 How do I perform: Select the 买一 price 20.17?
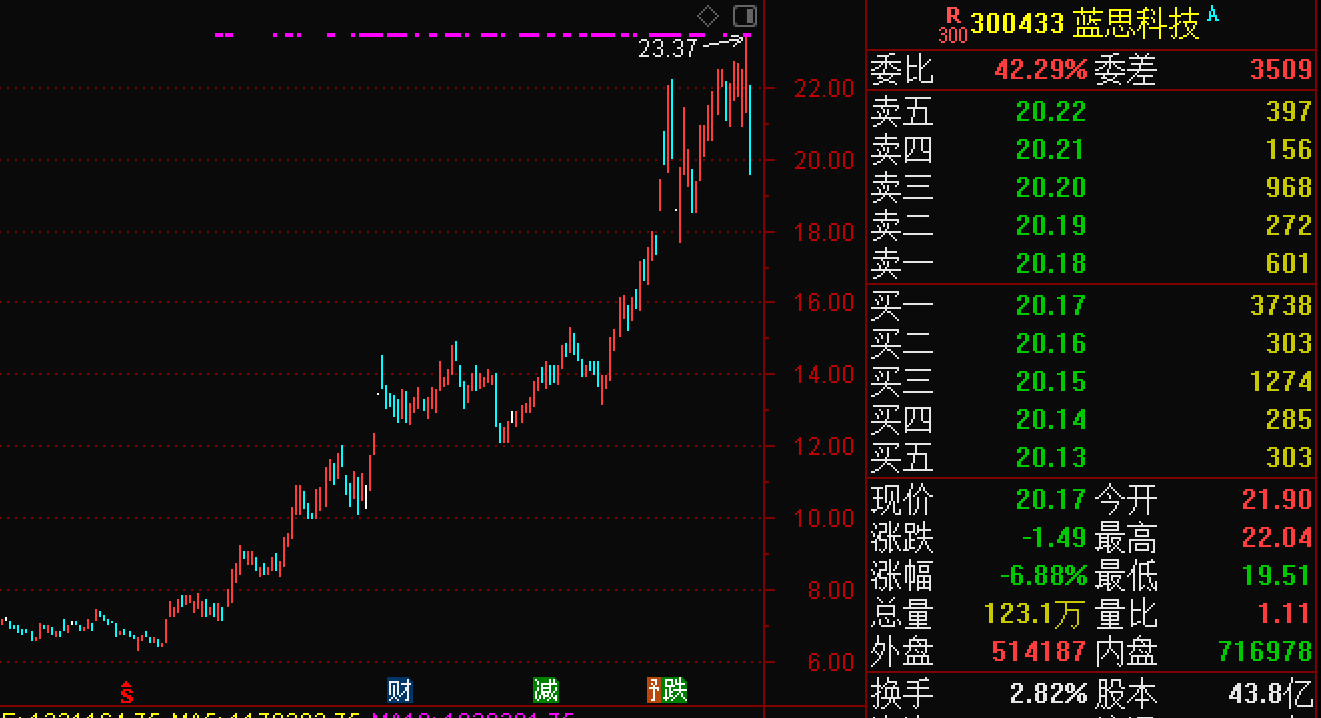point(1050,306)
